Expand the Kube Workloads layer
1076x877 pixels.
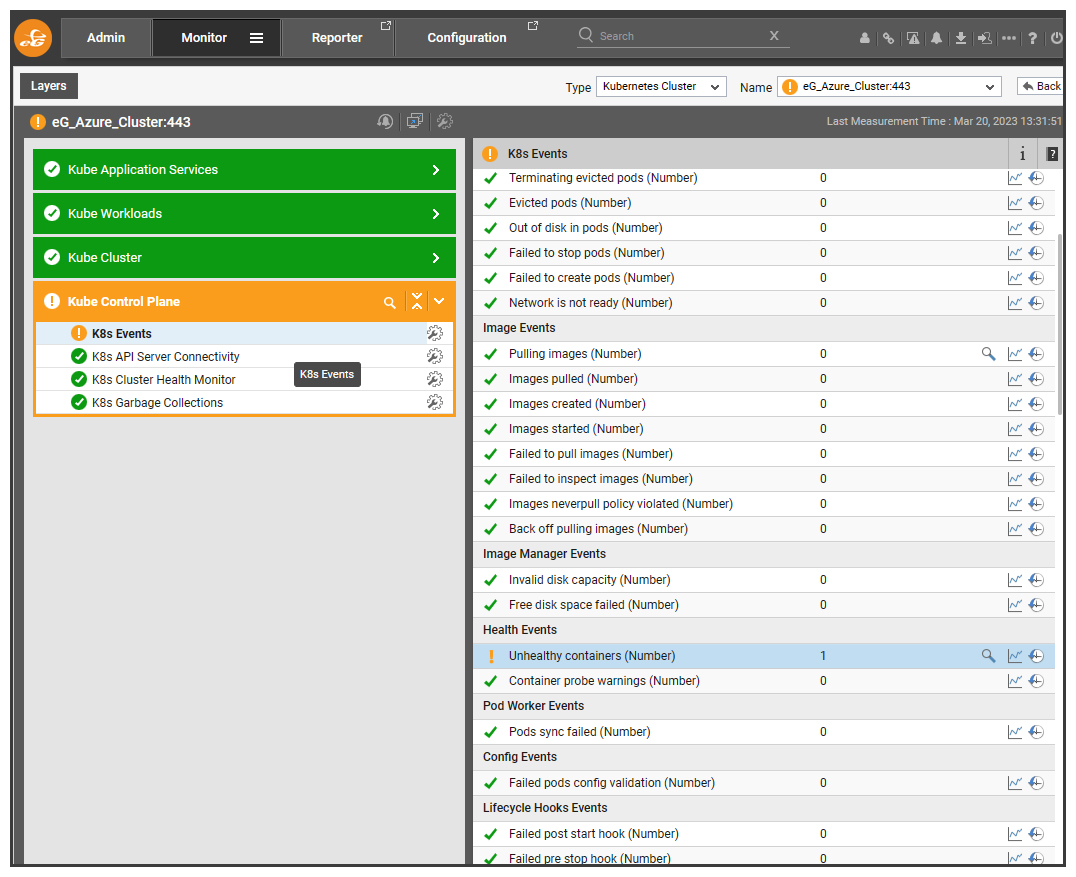click(244, 213)
